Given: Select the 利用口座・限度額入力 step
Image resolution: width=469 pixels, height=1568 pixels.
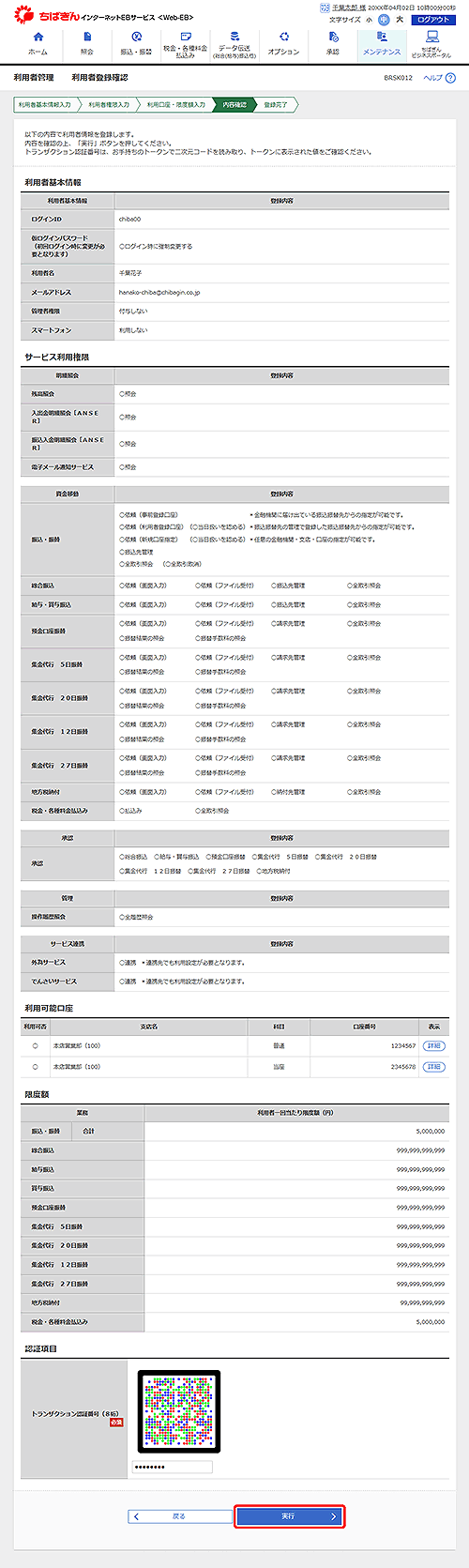Looking at the screenshot, I should click(x=176, y=105).
